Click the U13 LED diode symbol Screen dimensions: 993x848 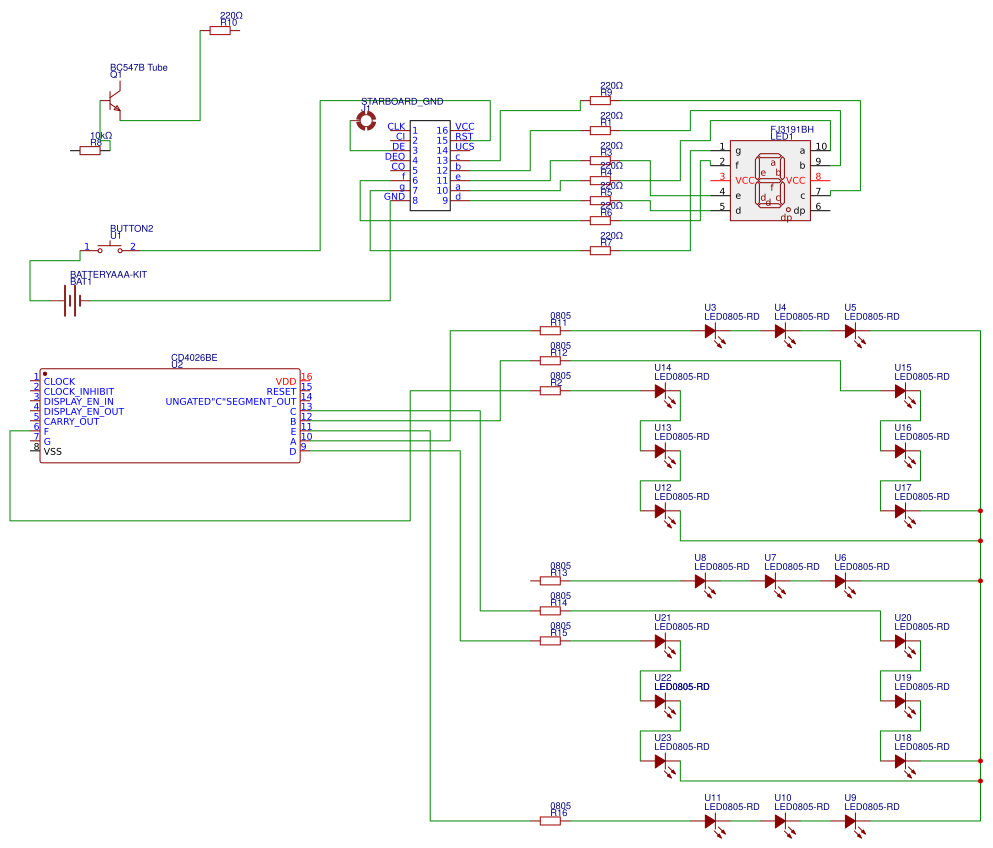tap(662, 453)
